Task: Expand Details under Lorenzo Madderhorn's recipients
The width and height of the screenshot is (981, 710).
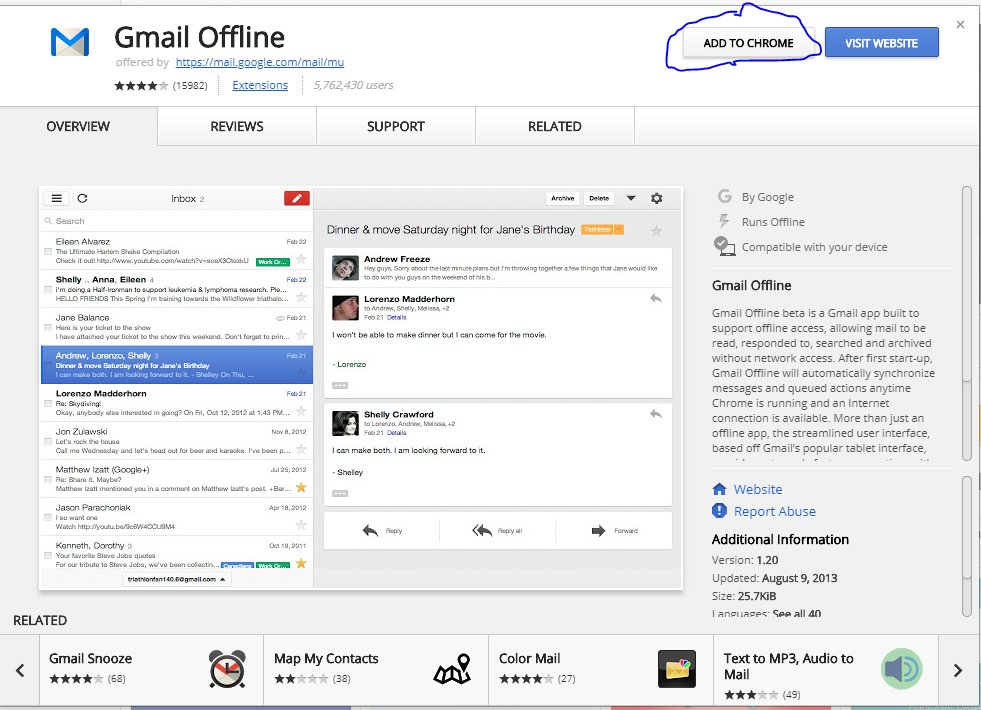Action: coord(397,317)
